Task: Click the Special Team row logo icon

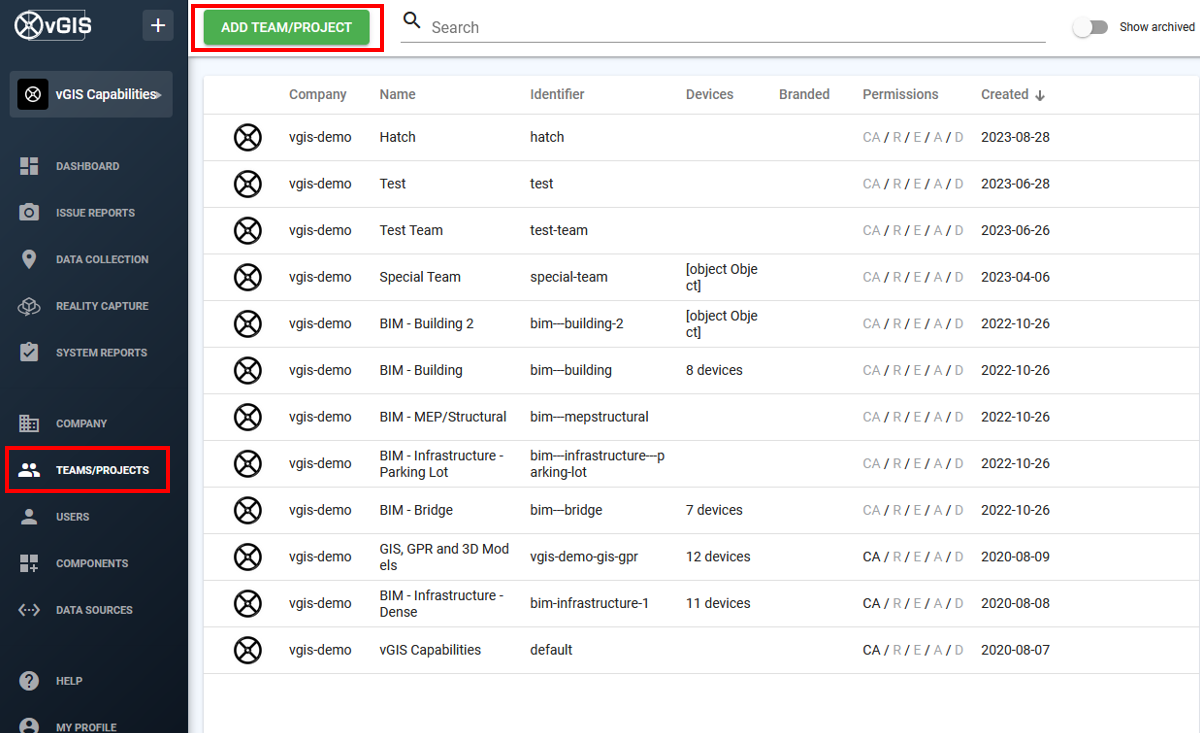Action: click(x=248, y=277)
